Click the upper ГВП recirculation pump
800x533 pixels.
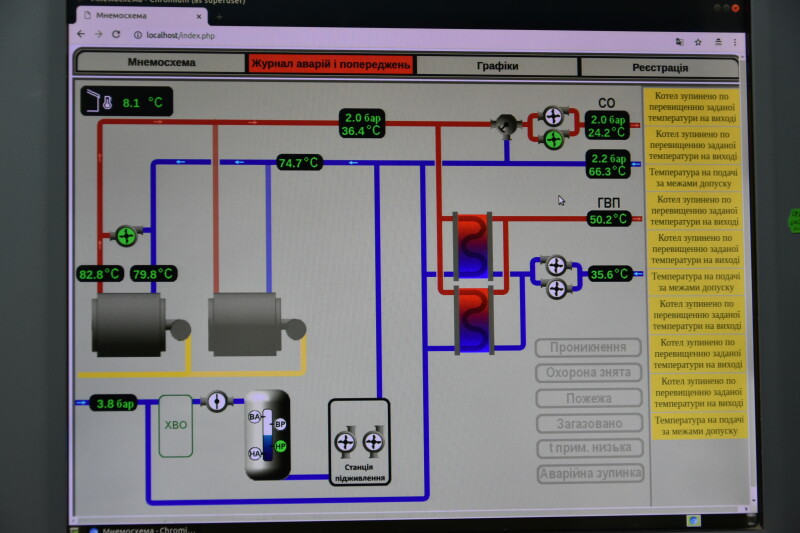tap(556, 265)
